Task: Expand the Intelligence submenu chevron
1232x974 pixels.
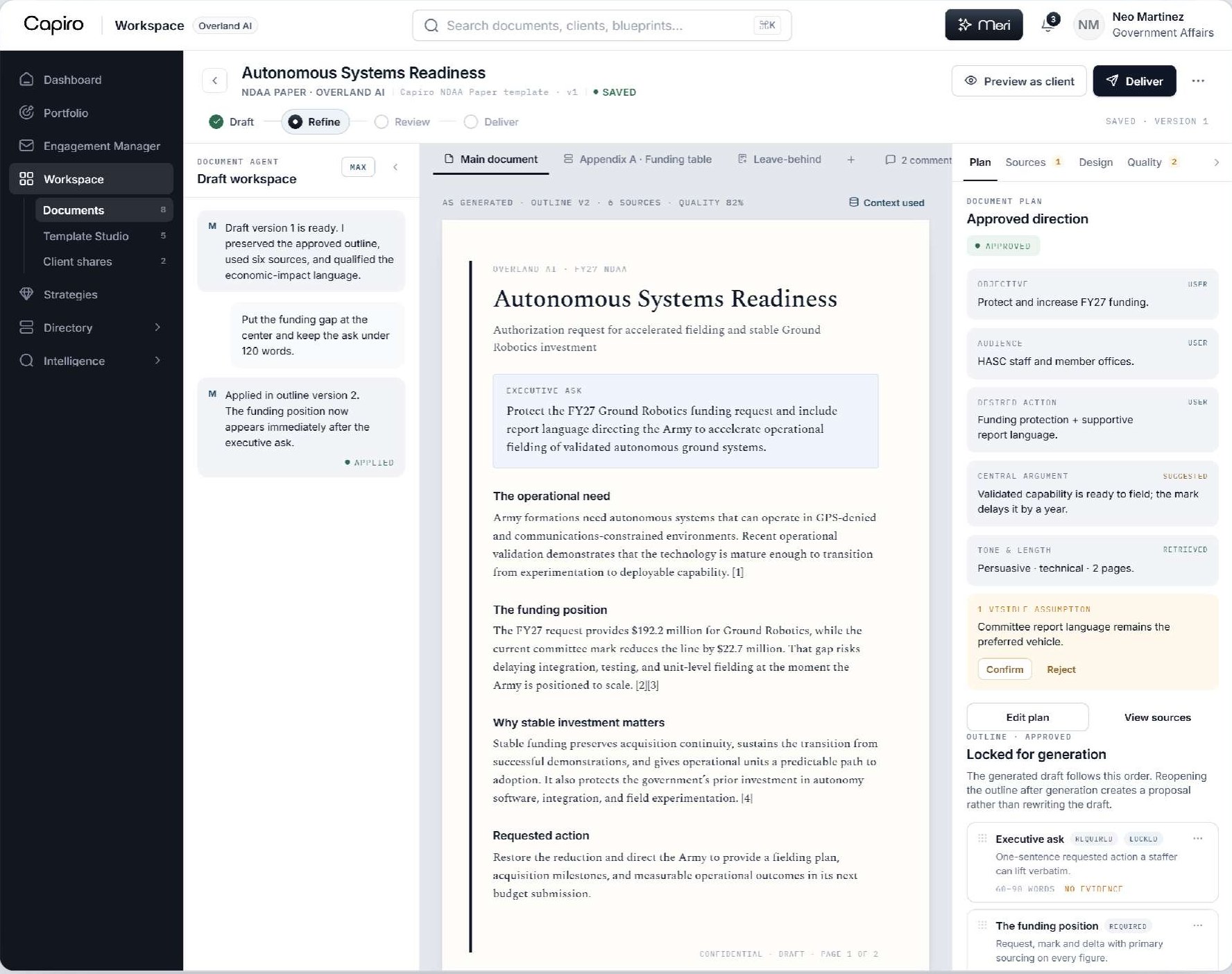Action: pos(157,360)
